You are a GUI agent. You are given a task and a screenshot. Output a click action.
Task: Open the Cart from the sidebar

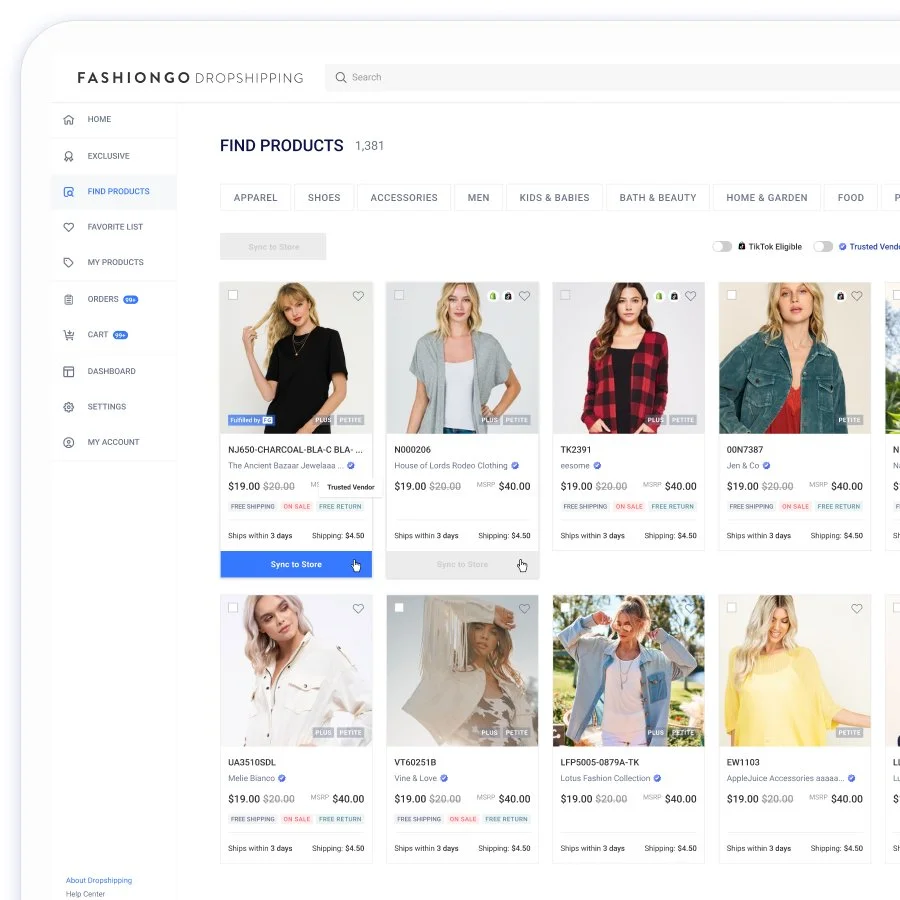[68, 334]
